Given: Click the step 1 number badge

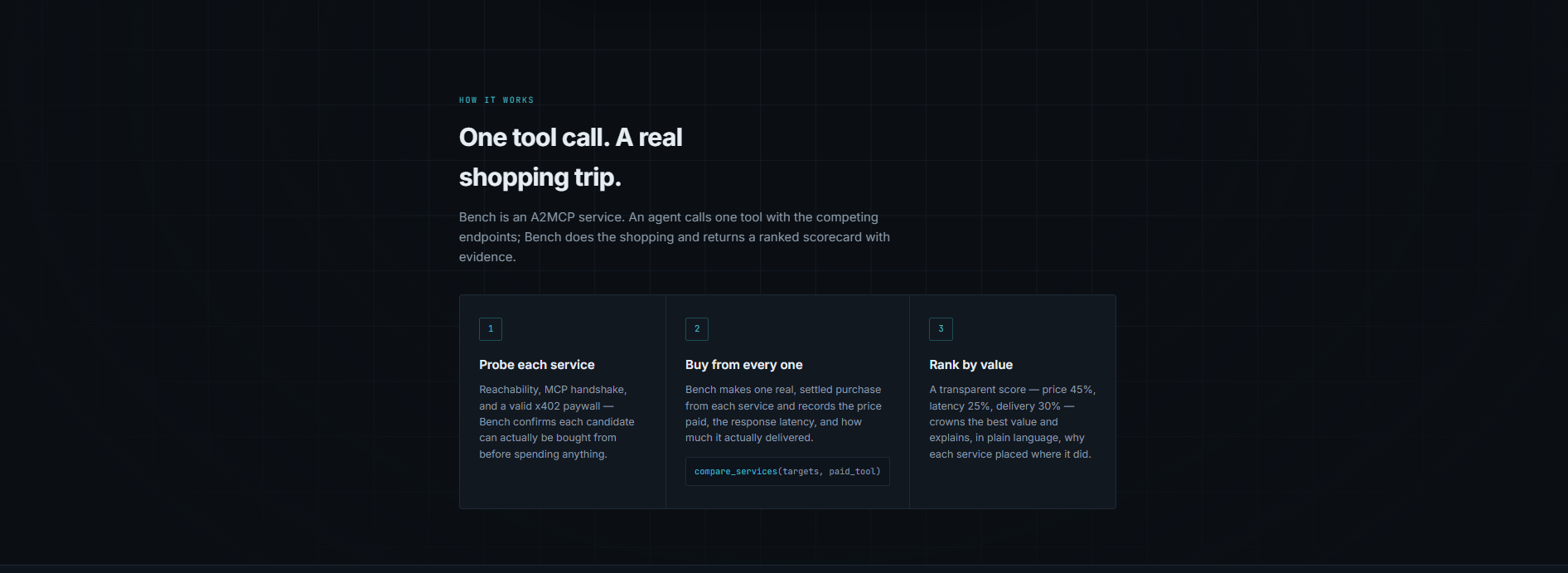Looking at the screenshot, I should point(491,329).
